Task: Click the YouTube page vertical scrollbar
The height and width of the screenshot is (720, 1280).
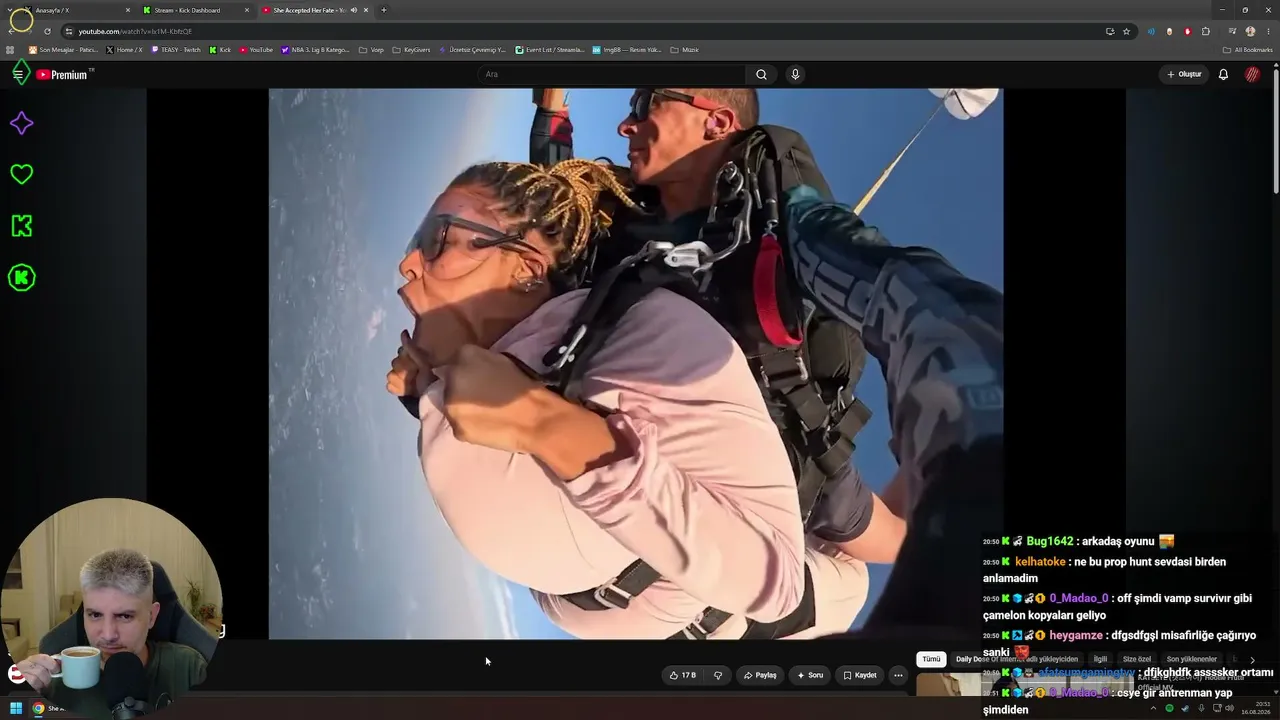Action: [x=1276, y=130]
